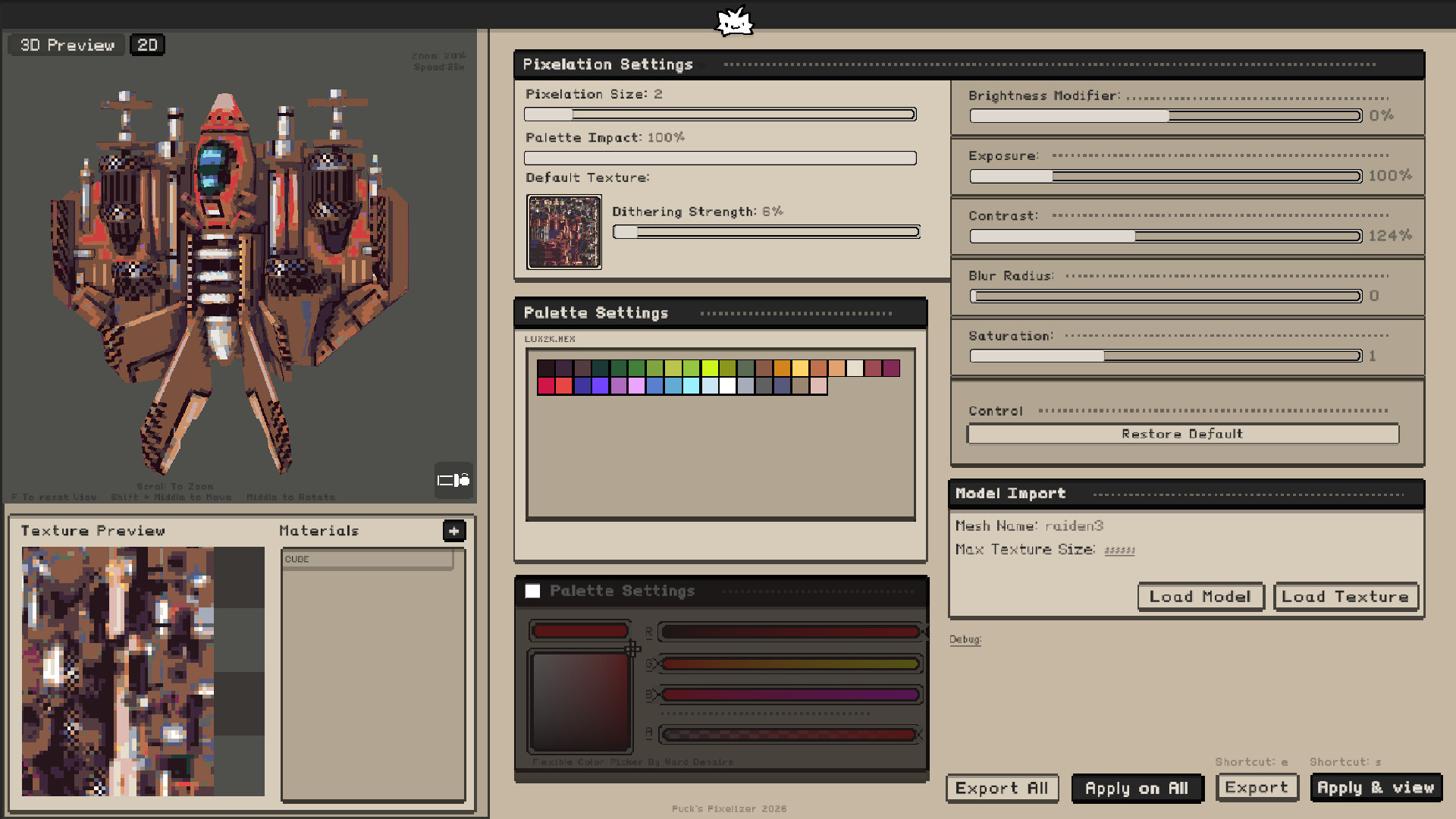Click the Load Texture button
This screenshot has height=819, width=1456.
[1346, 597]
